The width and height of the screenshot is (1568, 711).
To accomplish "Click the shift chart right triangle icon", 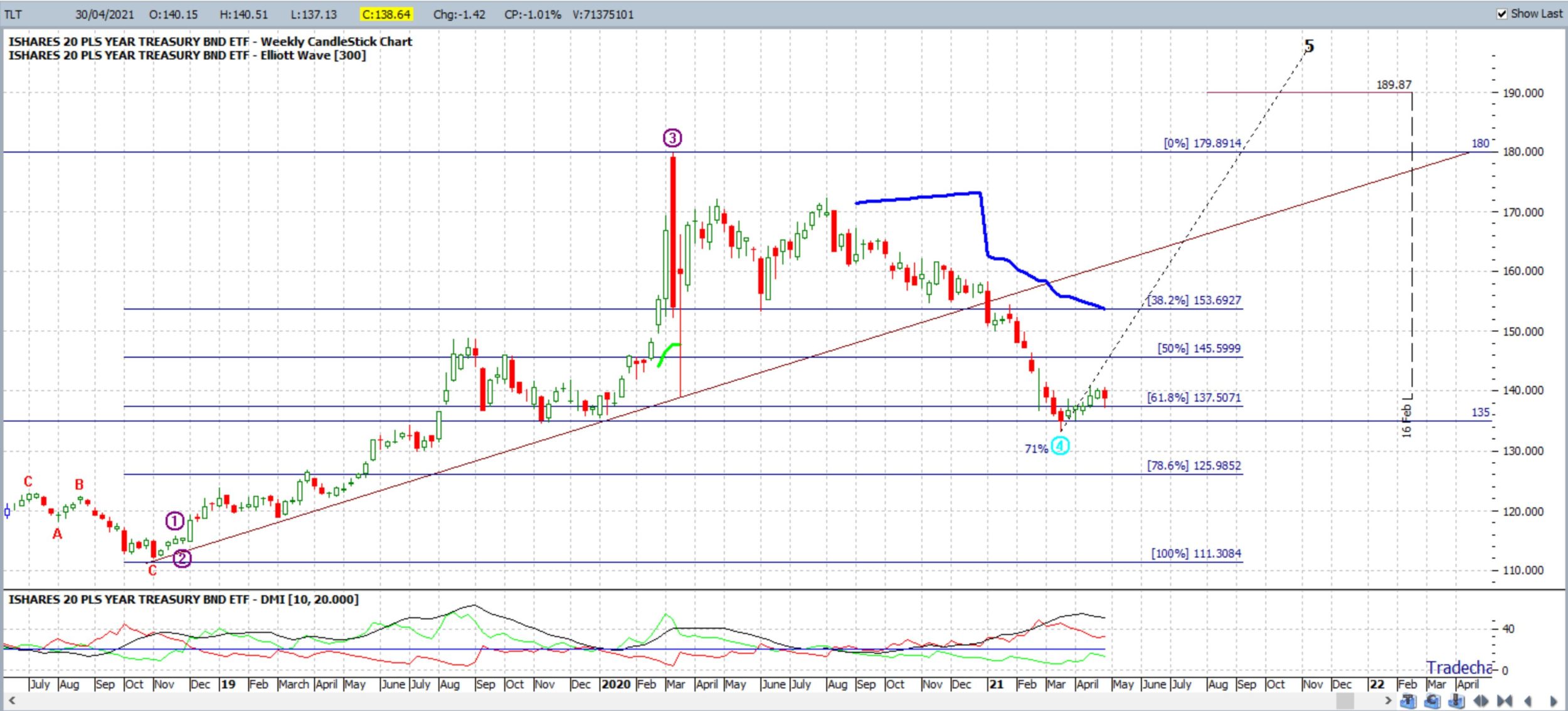I will tap(1553, 701).
